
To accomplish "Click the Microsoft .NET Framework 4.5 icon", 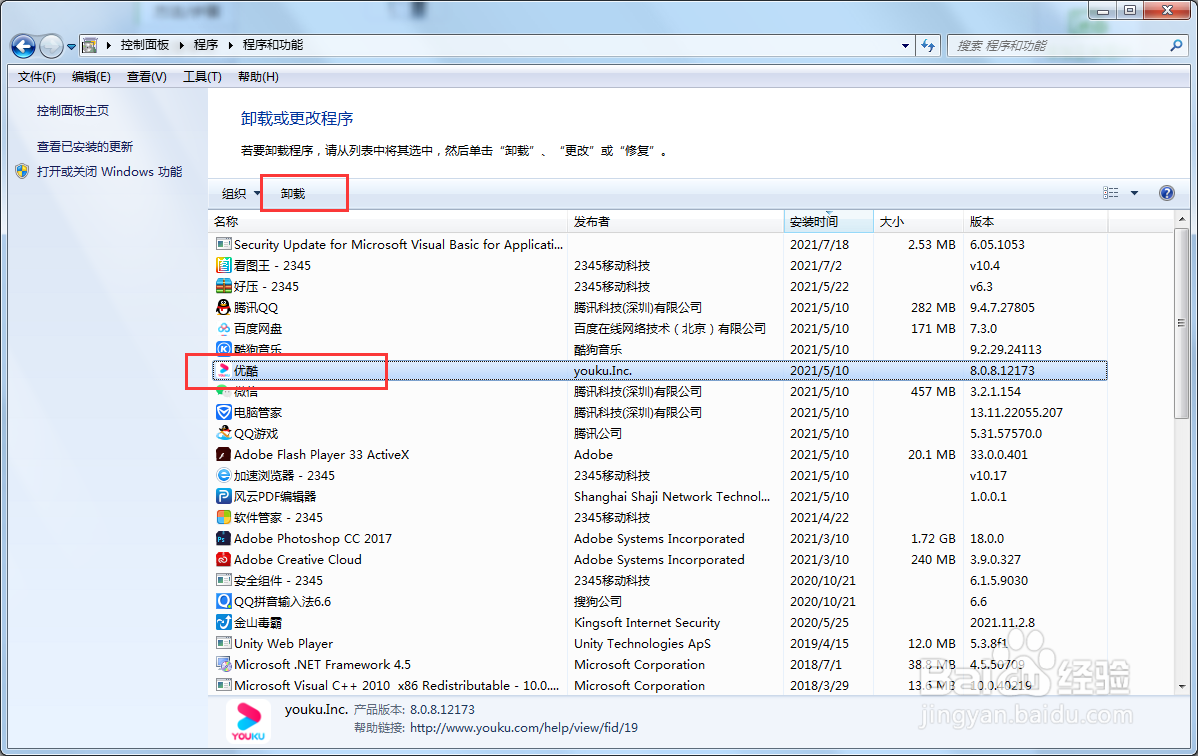I will 223,665.
